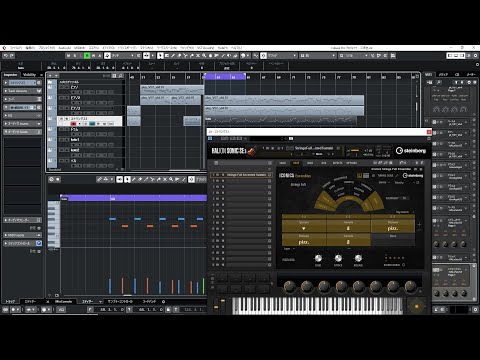
Task: Click the Release knob in Iconica panel
Action: pos(358,258)
